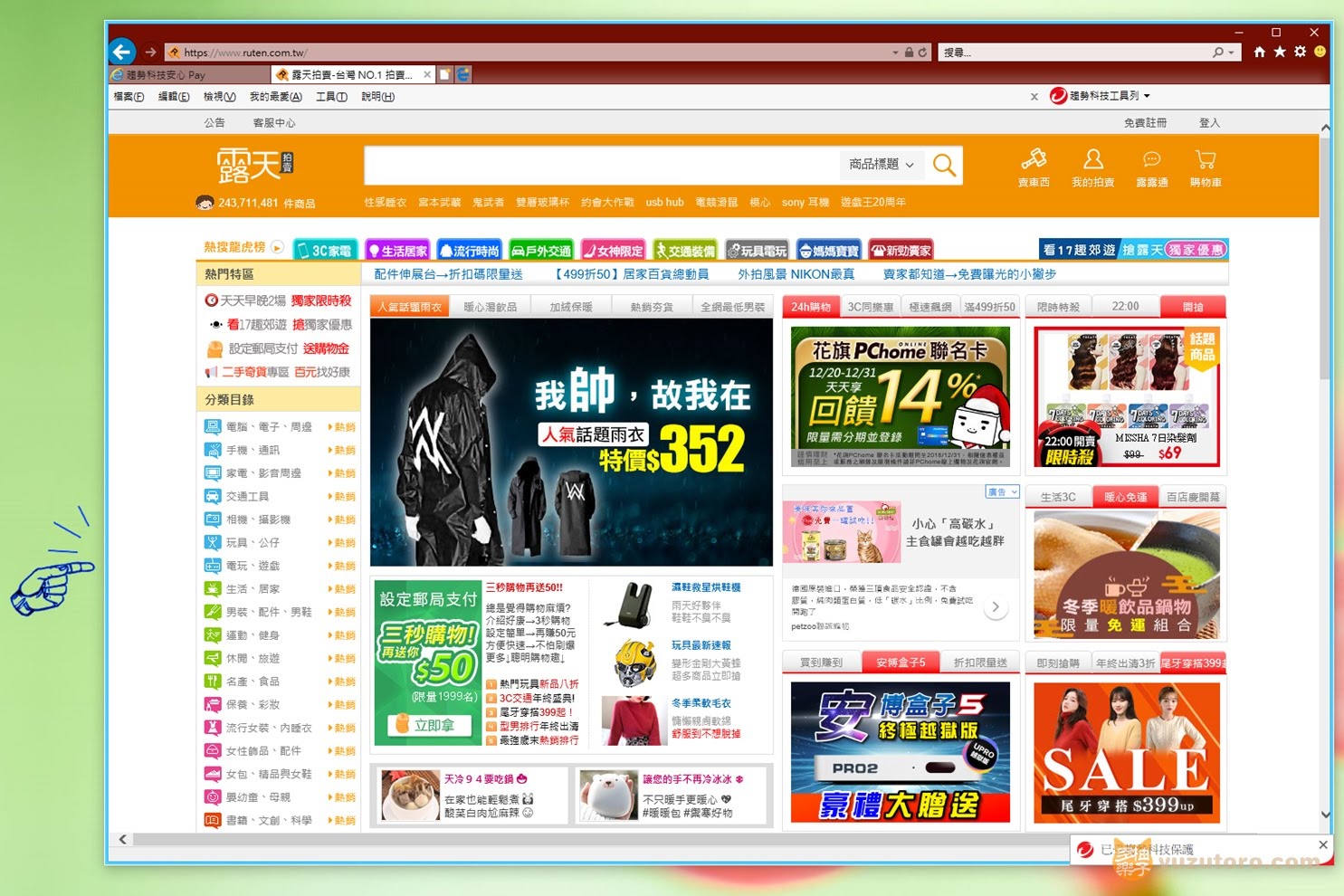The image size is (1344, 896).
Task: Click the 登入 link
Action: tap(1209, 123)
